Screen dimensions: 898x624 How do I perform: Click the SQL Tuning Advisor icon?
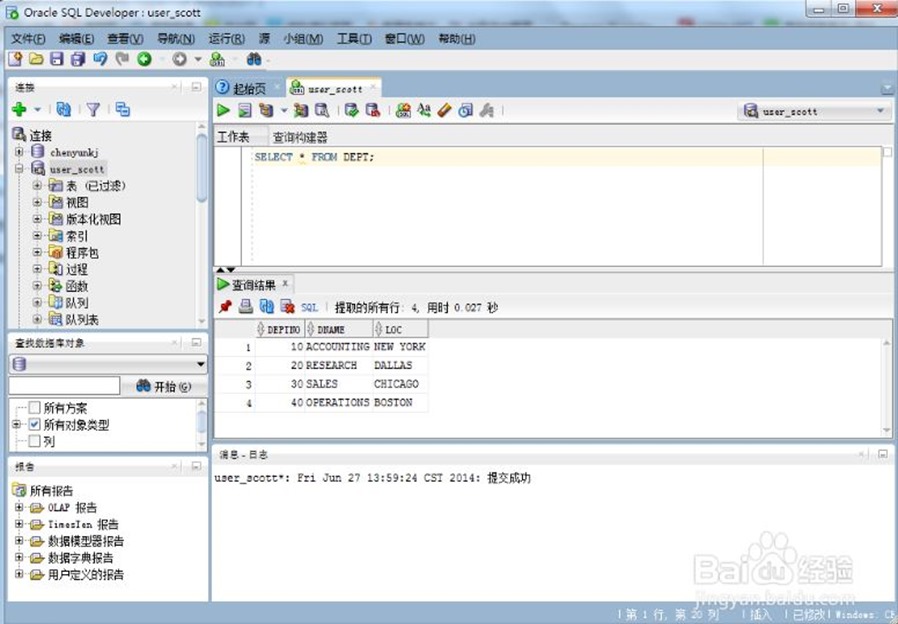(x=322, y=110)
